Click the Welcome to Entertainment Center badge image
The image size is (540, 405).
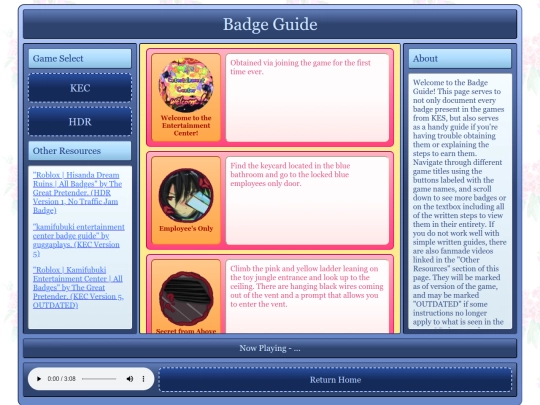[x=186, y=85]
